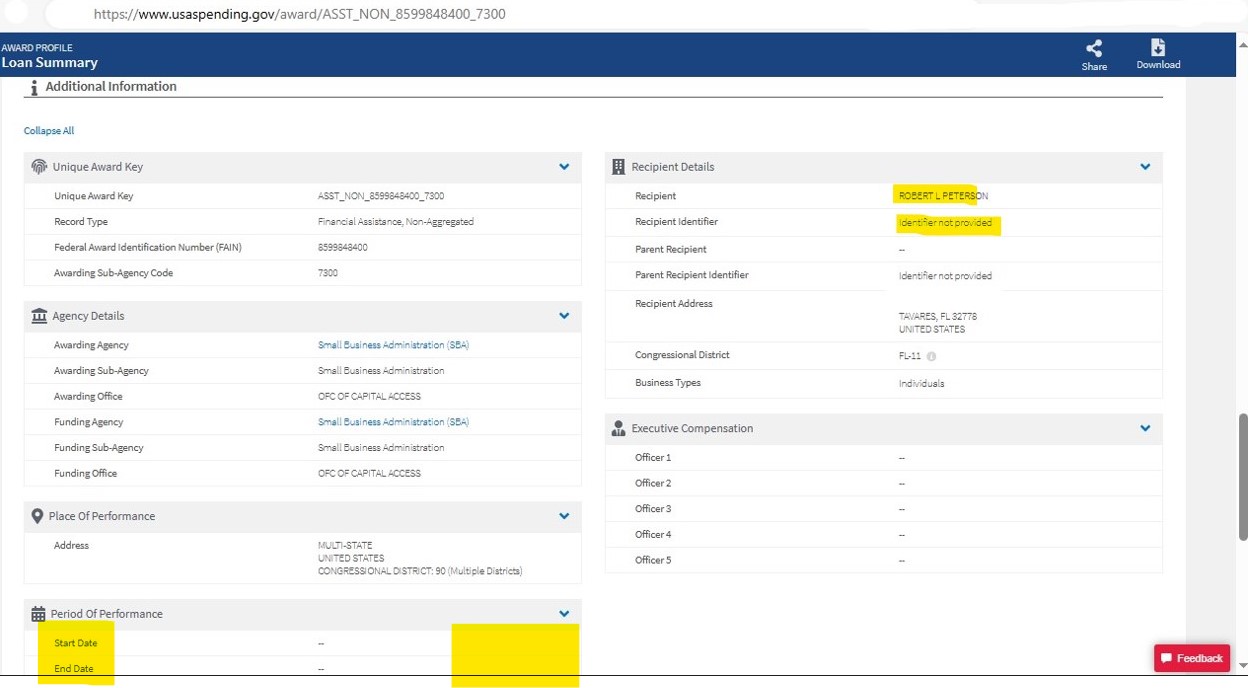1248x688 pixels.
Task: Click the Recipient Details building icon
Action: click(x=618, y=167)
